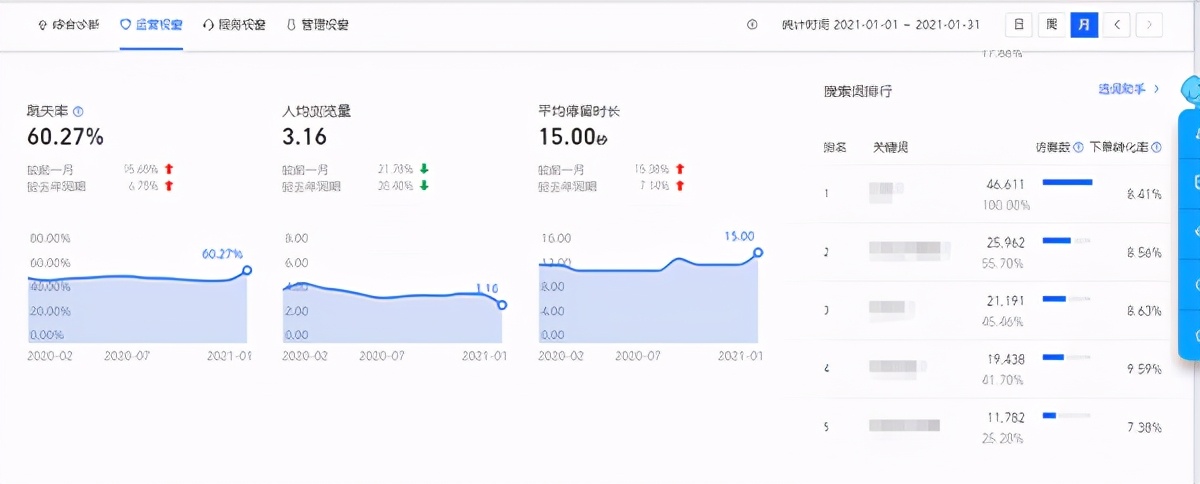The width and height of the screenshot is (1200, 484).
Task: Click the info icon beside 下单转化率 header
Action: [x=1157, y=147]
